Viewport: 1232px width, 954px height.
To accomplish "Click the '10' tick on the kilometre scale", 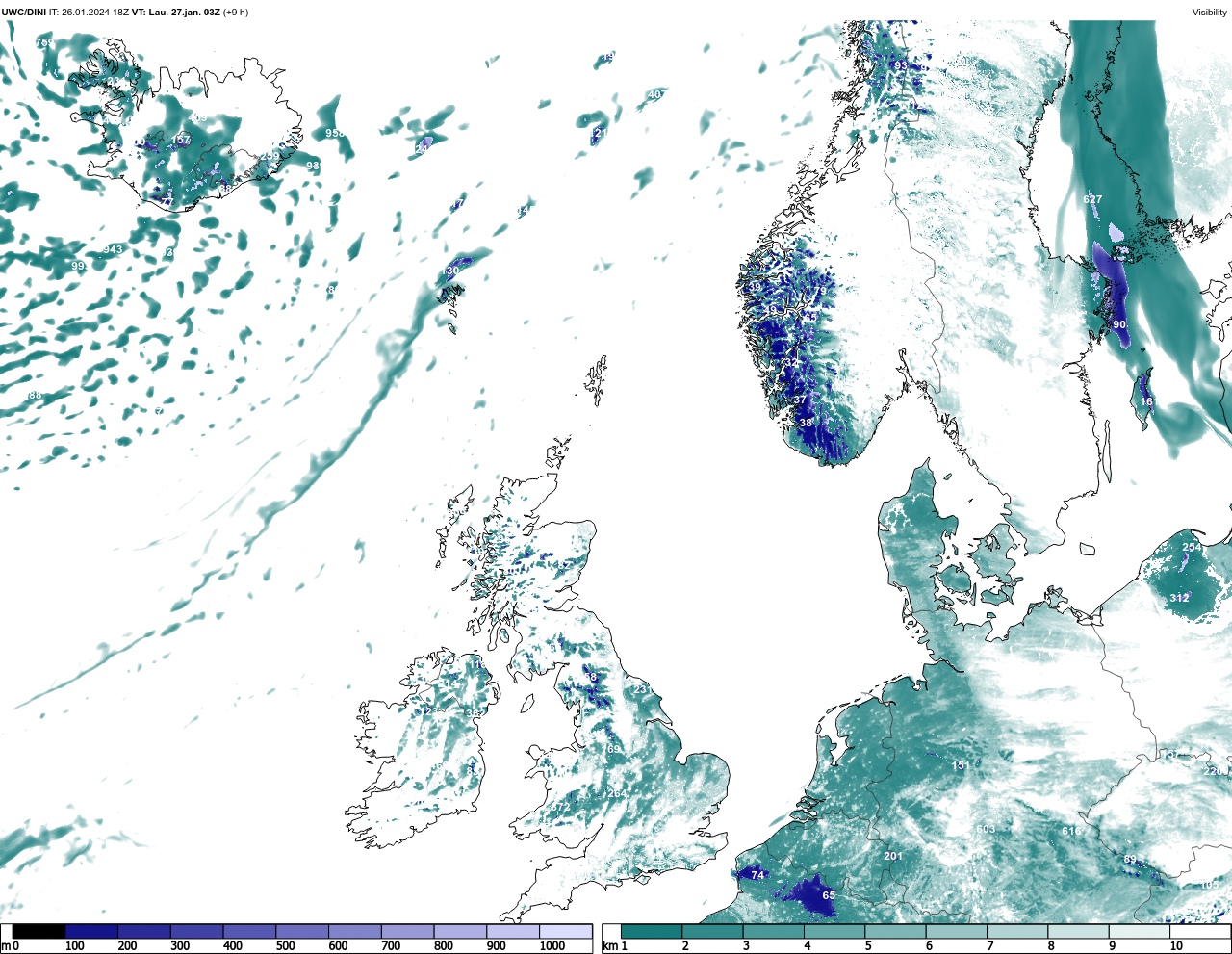I will (1175, 946).
